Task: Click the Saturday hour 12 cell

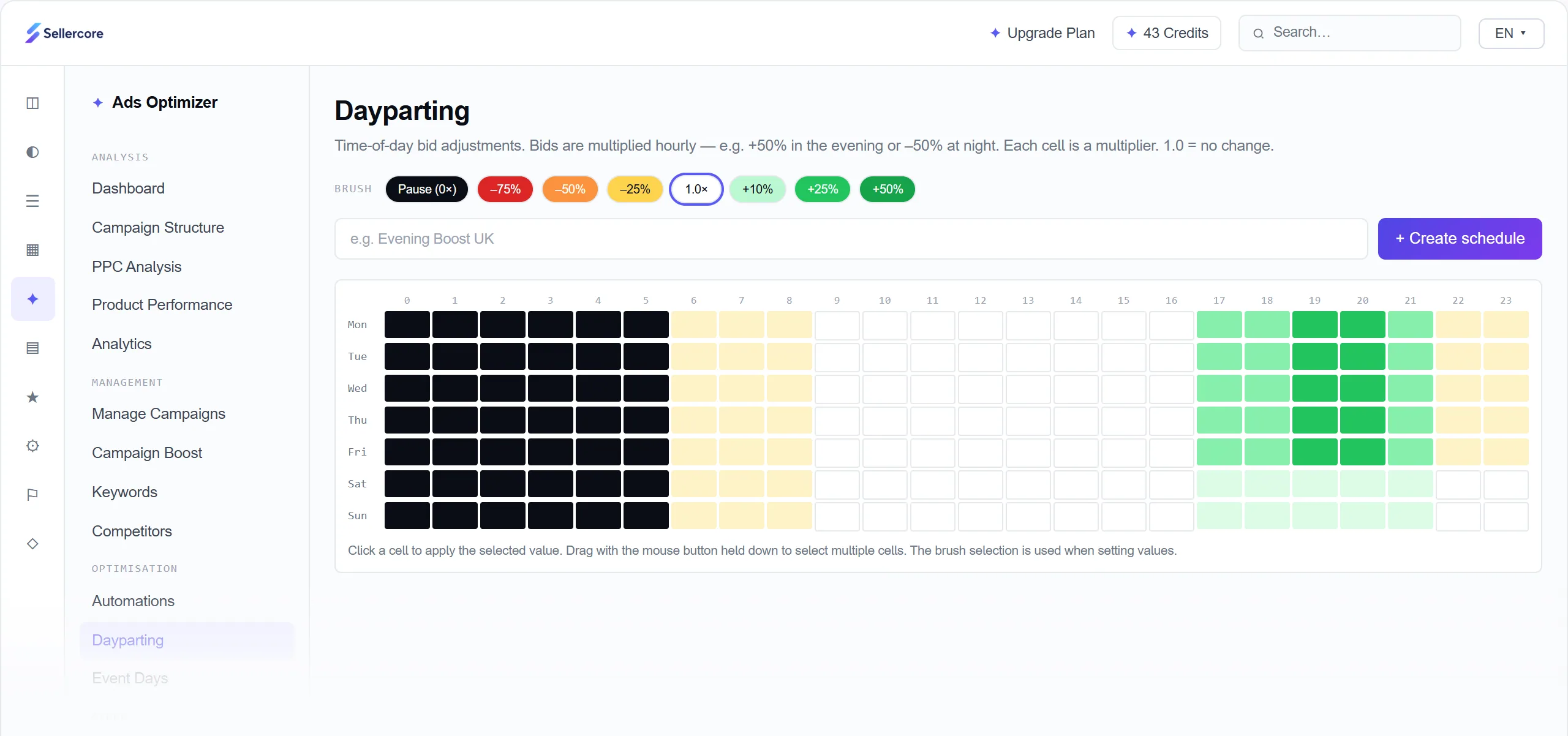Action: tap(981, 484)
